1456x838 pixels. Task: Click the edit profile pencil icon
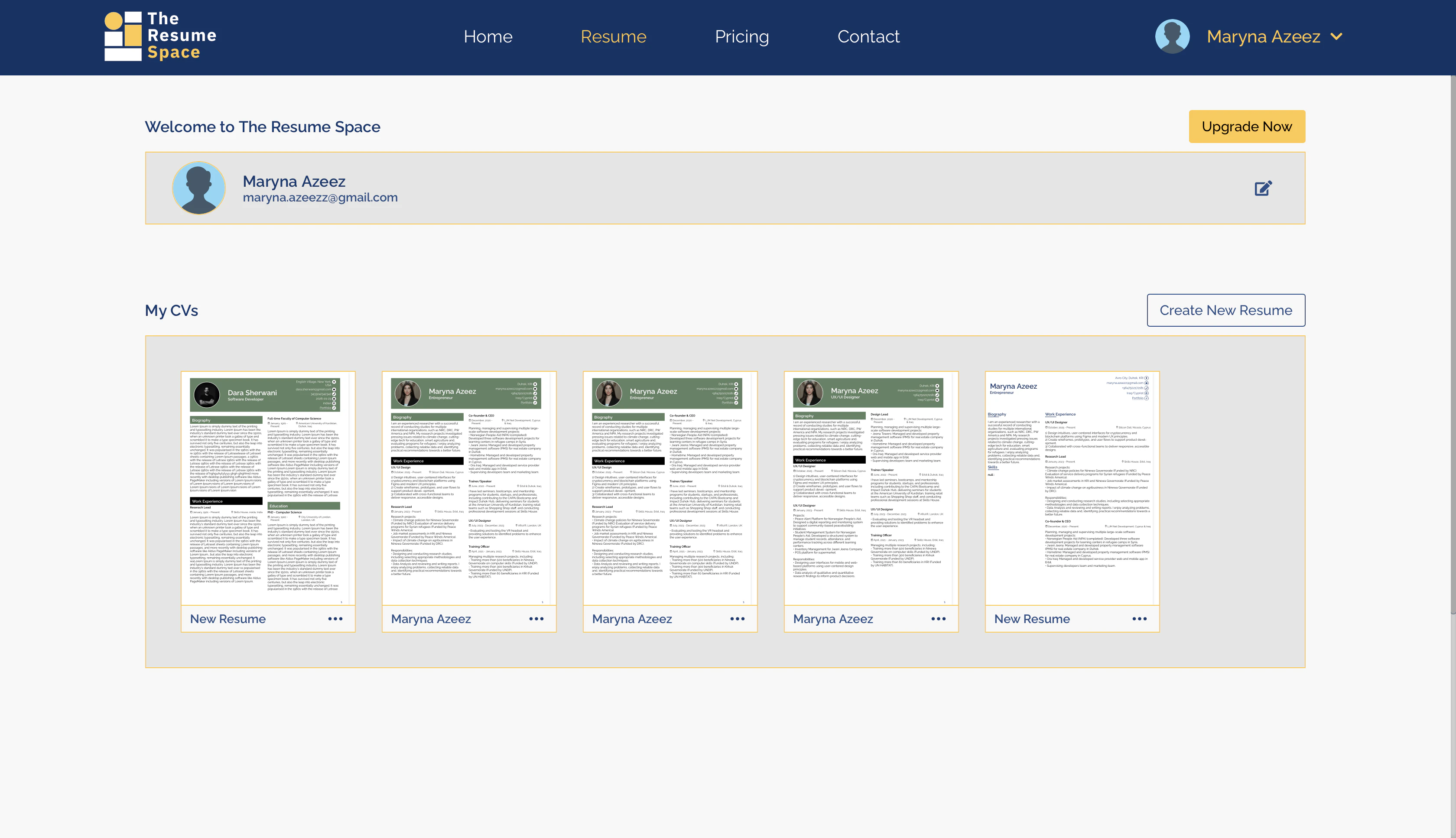tap(1263, 188)
